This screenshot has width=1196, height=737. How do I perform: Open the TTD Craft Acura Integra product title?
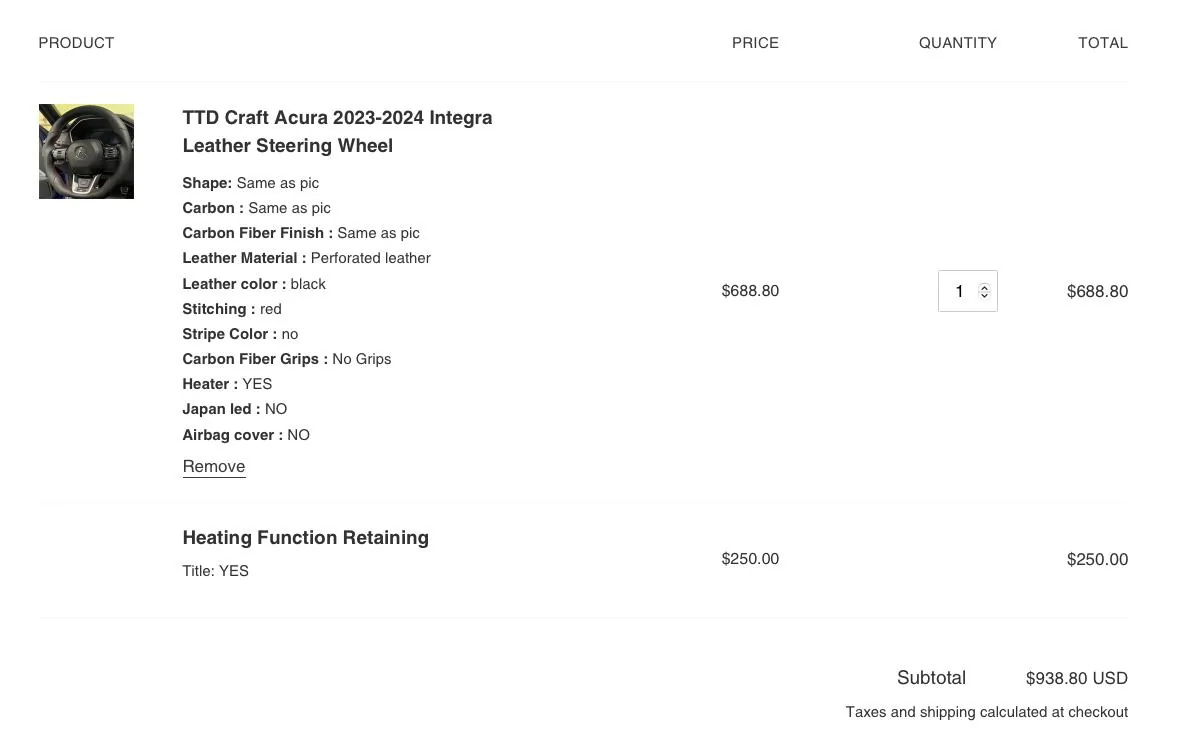[337, 131]
